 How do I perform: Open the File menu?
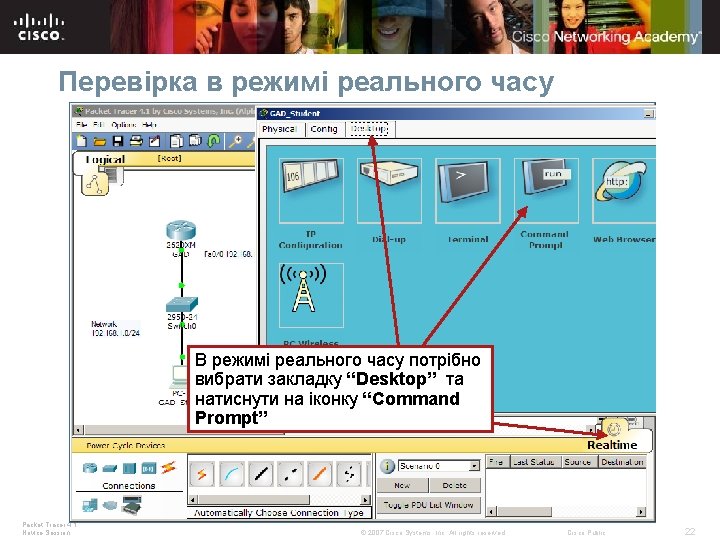point(82,124)
